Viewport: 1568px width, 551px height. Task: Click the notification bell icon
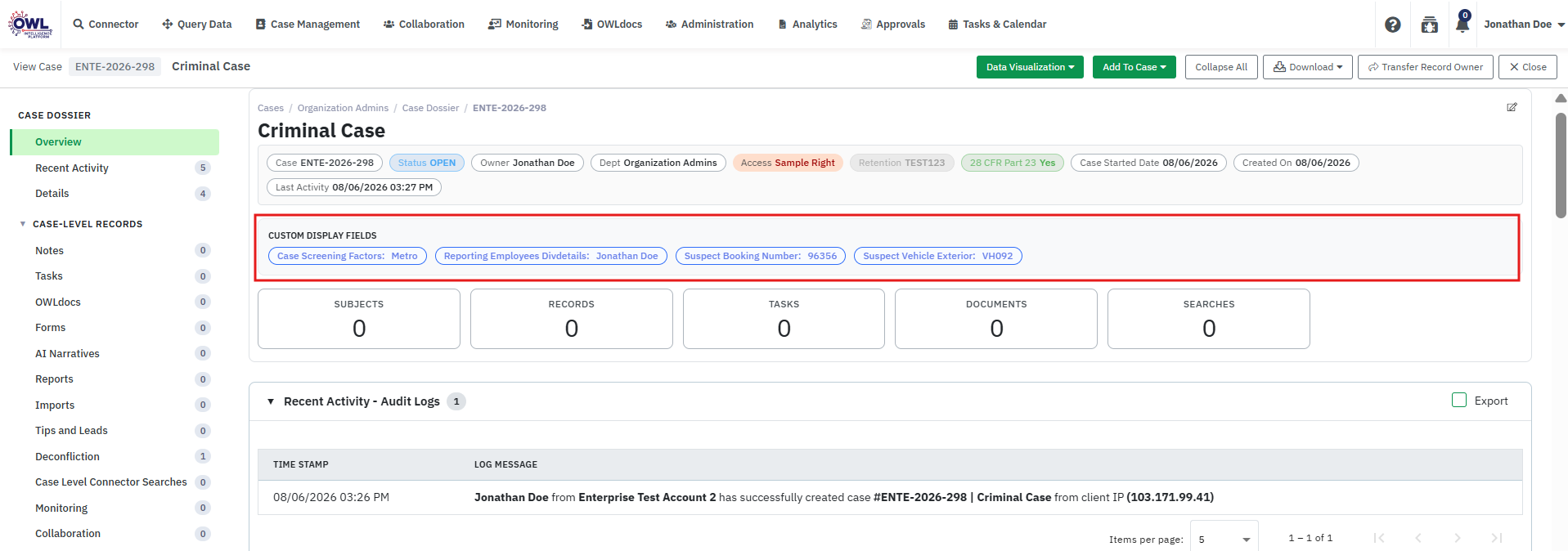pos(1462,24)
